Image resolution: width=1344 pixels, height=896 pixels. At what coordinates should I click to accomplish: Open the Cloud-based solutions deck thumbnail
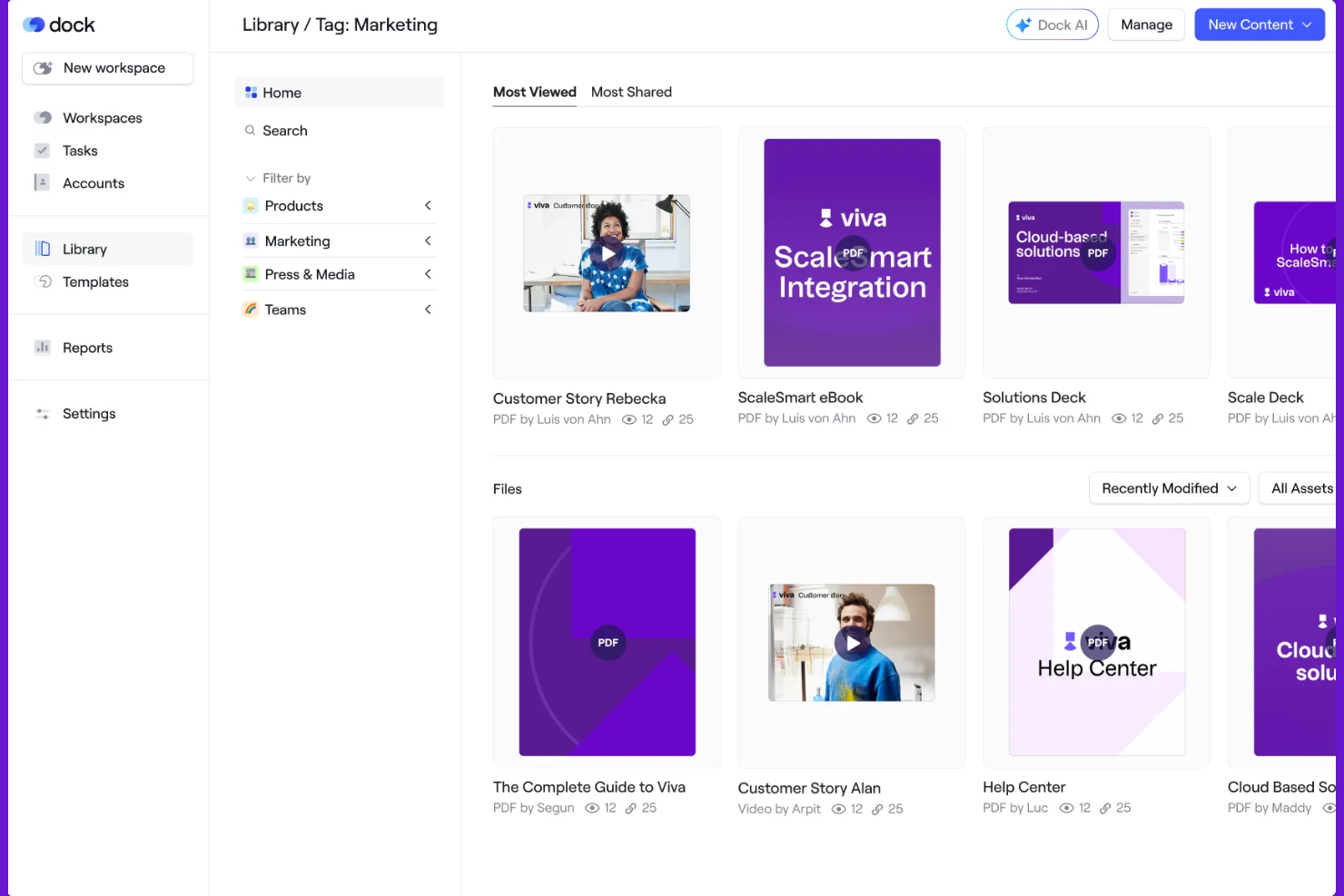(1096, 252)
